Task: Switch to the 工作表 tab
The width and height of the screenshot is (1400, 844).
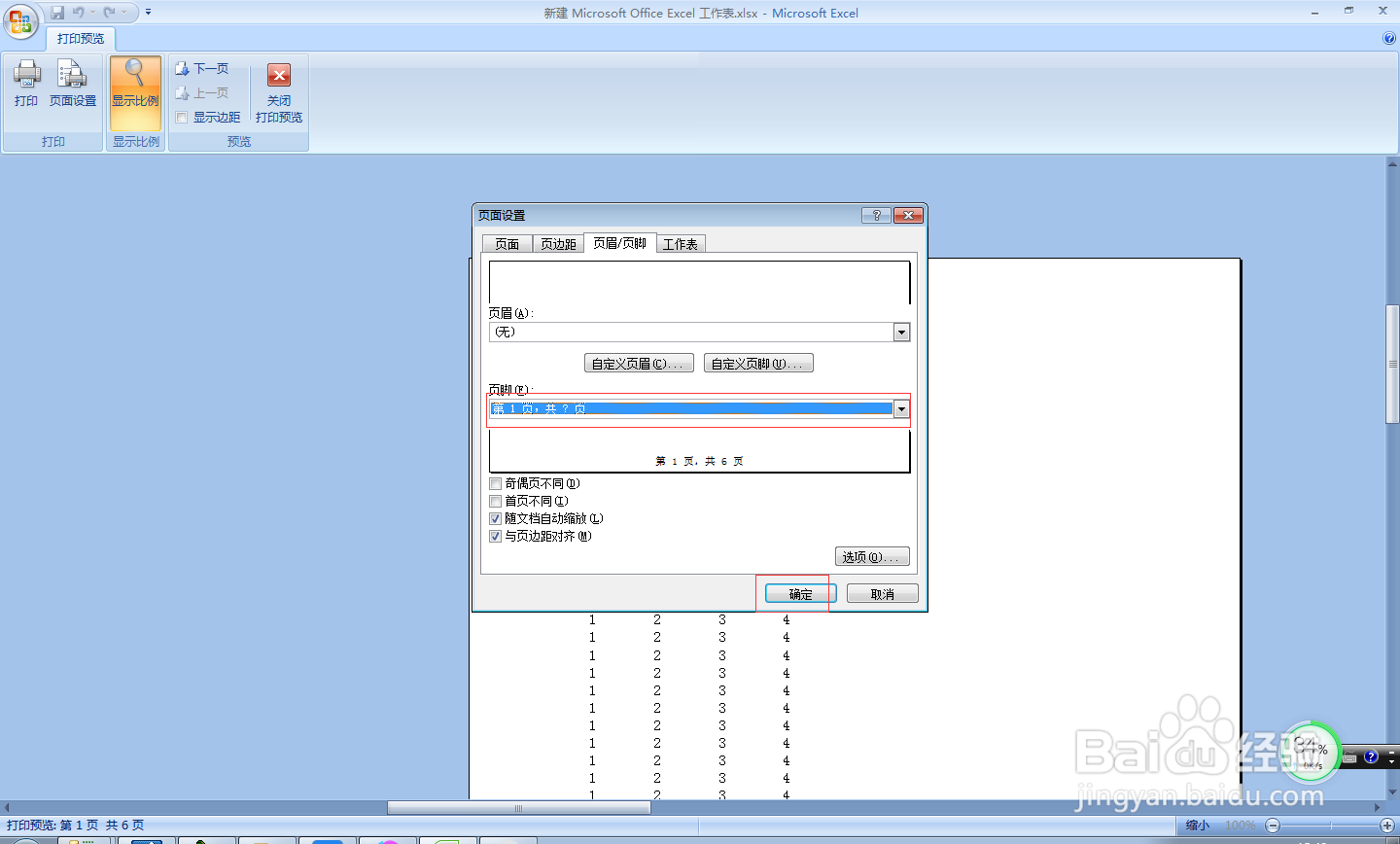Action: point(681,244)
